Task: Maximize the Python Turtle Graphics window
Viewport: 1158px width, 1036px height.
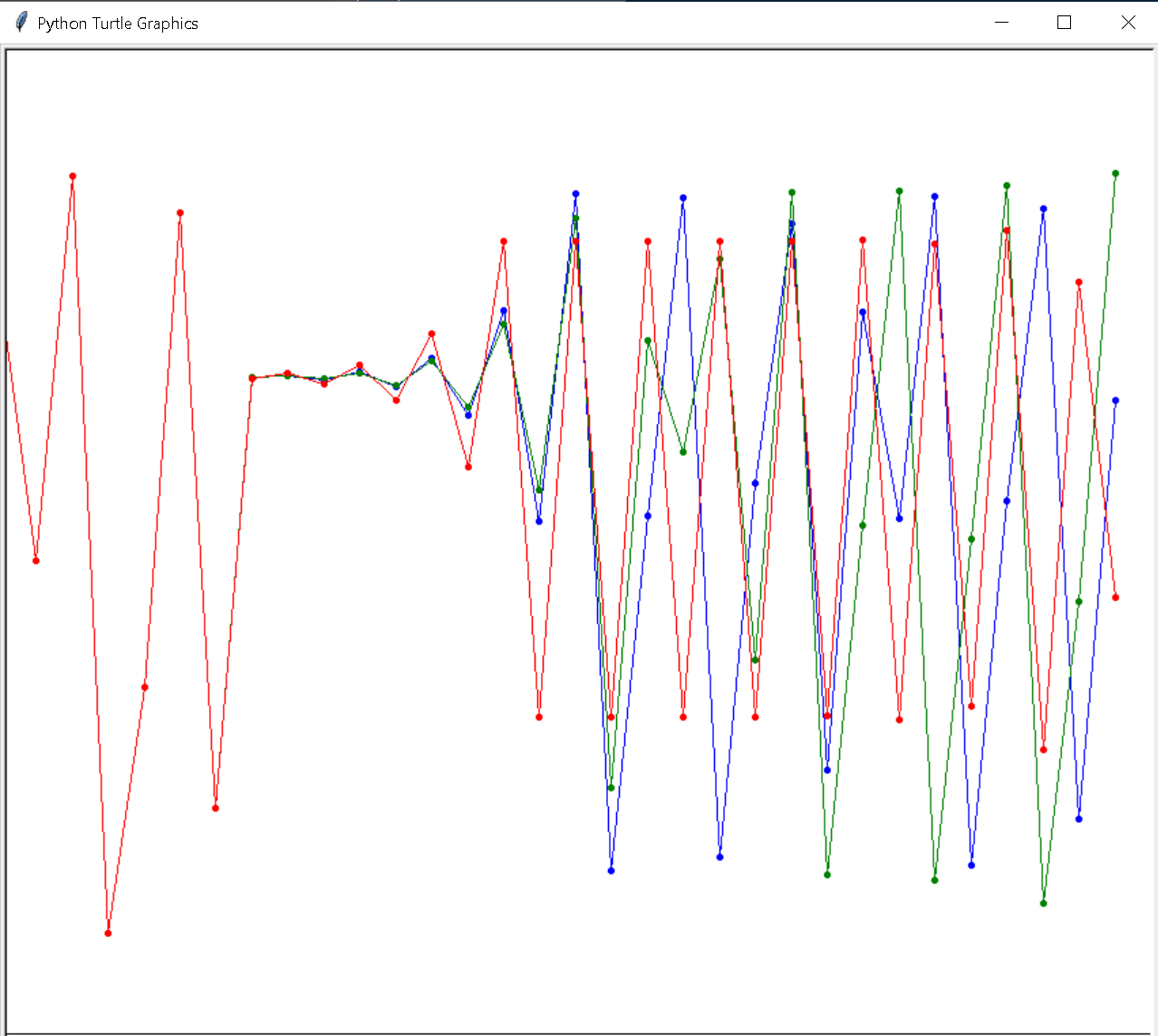Action: click(x=1065, y=23)
